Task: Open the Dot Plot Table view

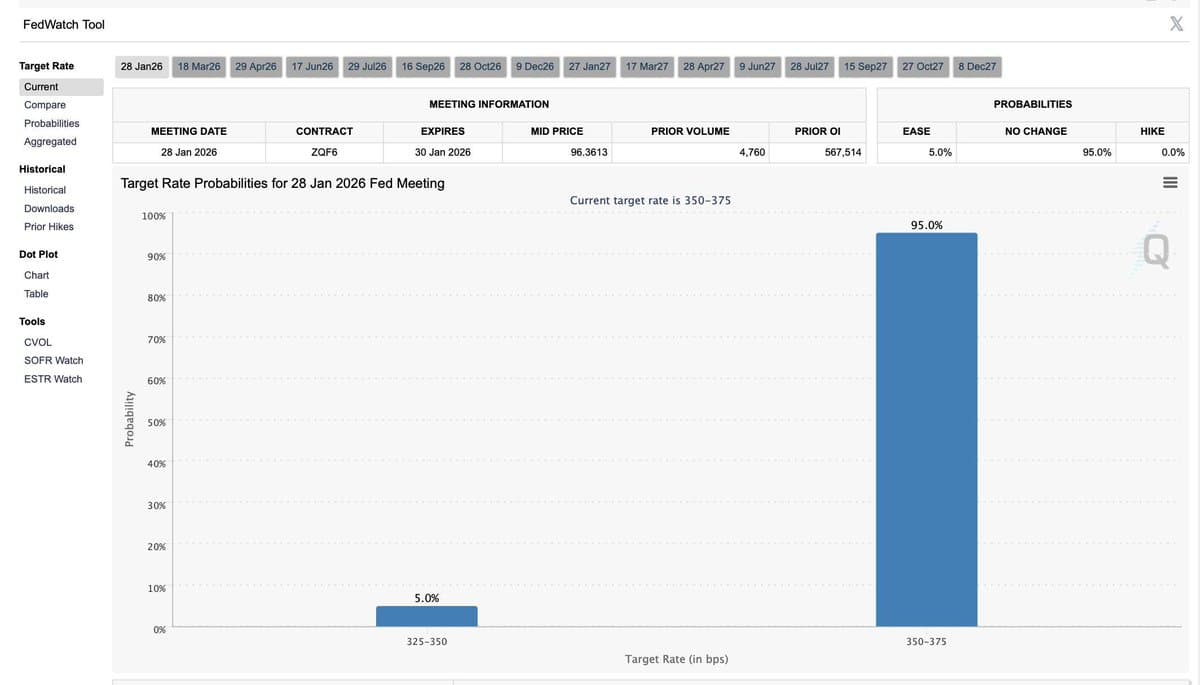Action: (36, 293)
